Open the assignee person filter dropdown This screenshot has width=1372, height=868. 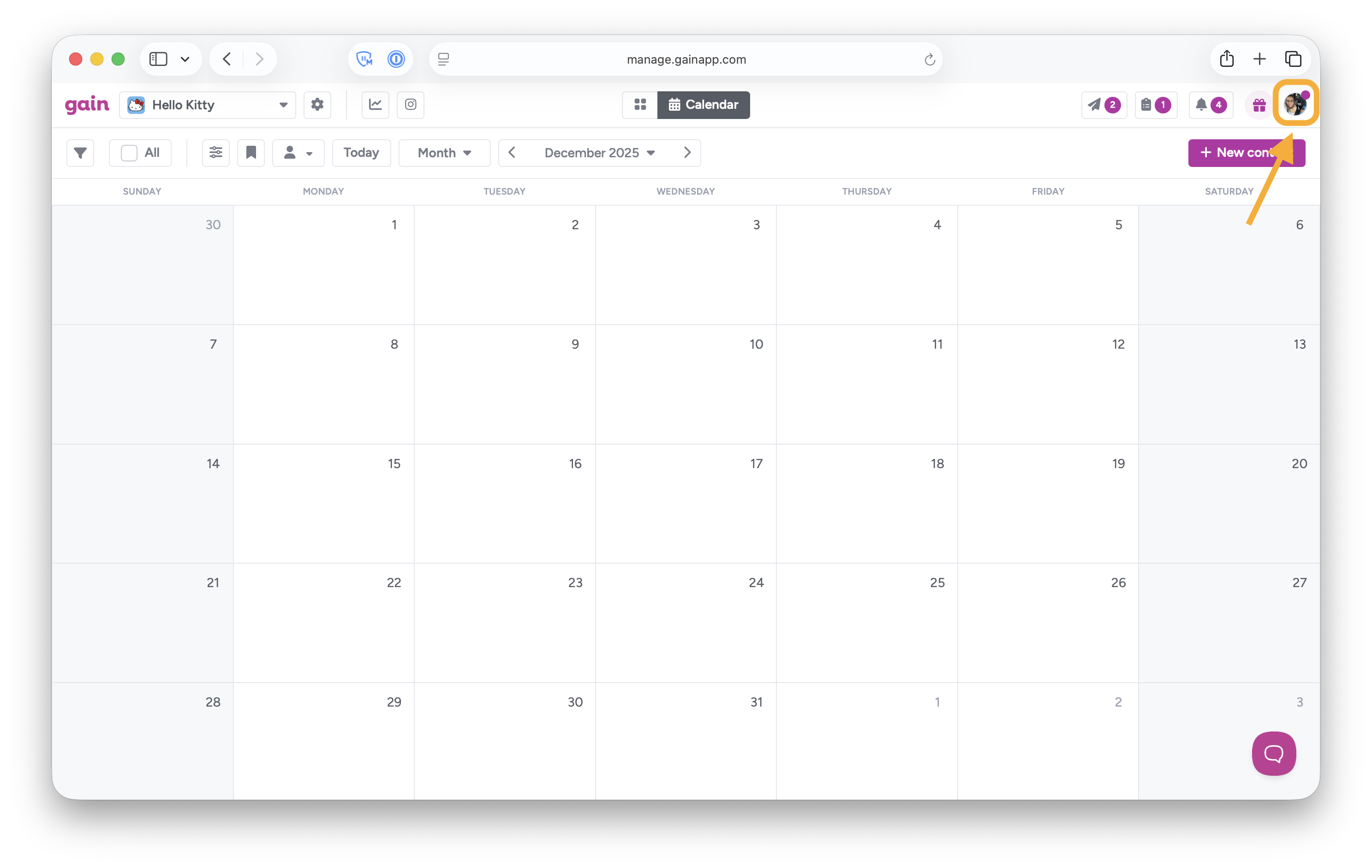298,153
